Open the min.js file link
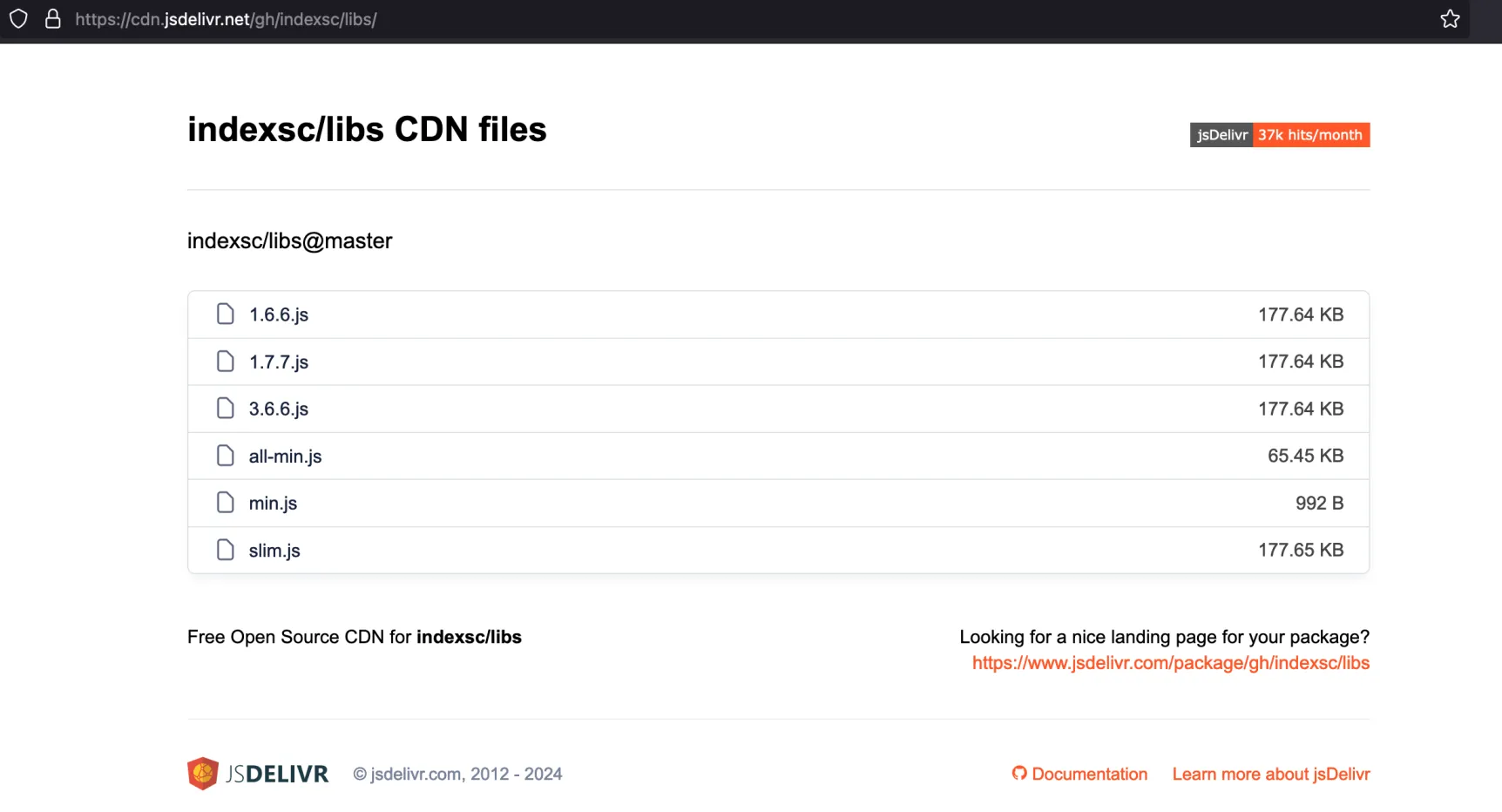Viewport: 1502px width, 812px height. pyautogui.click(x=273, y=503)
